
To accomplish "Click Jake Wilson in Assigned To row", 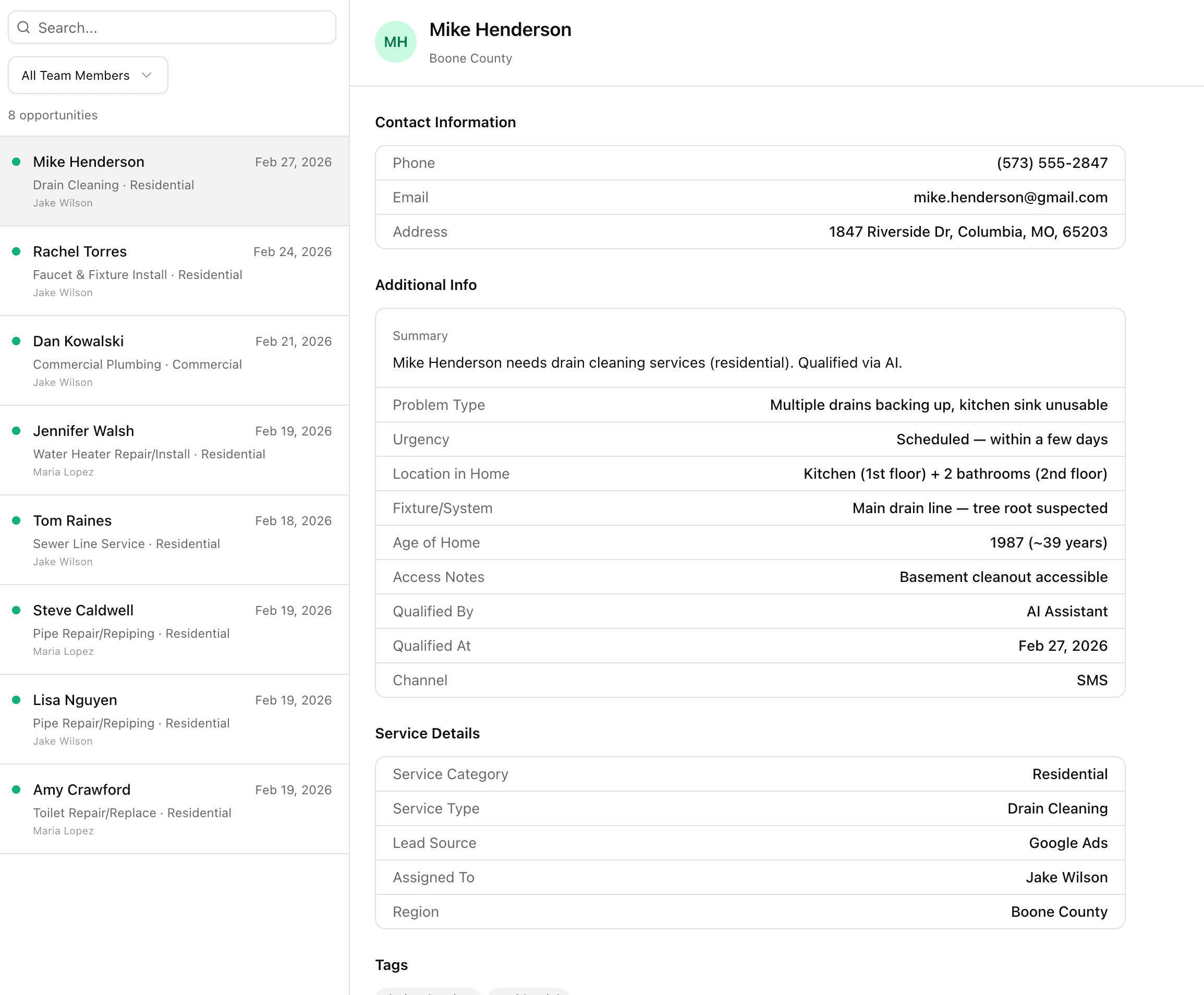I will 1066,878.
